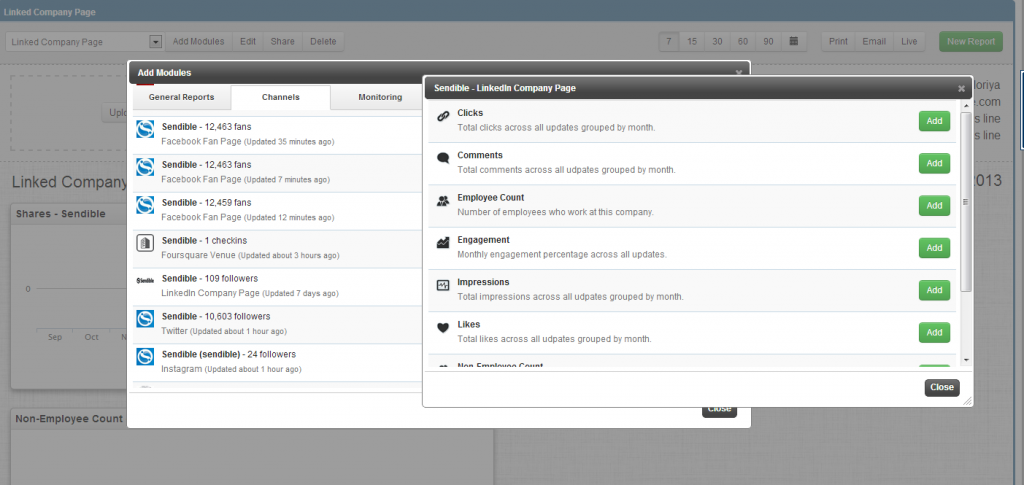Add the Clicks module

[x=935, y=121]
